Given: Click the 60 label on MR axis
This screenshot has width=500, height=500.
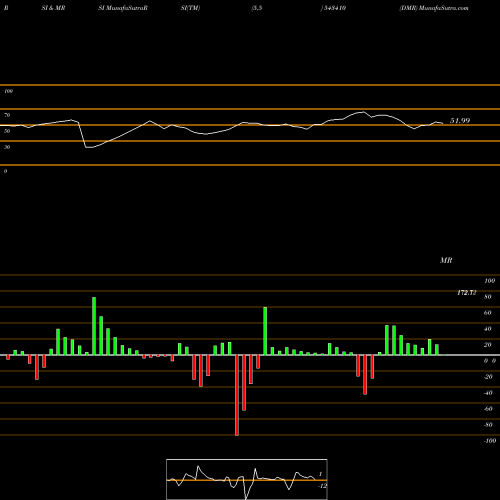Looking at the screenshot, I should click(x=488, y=313).
